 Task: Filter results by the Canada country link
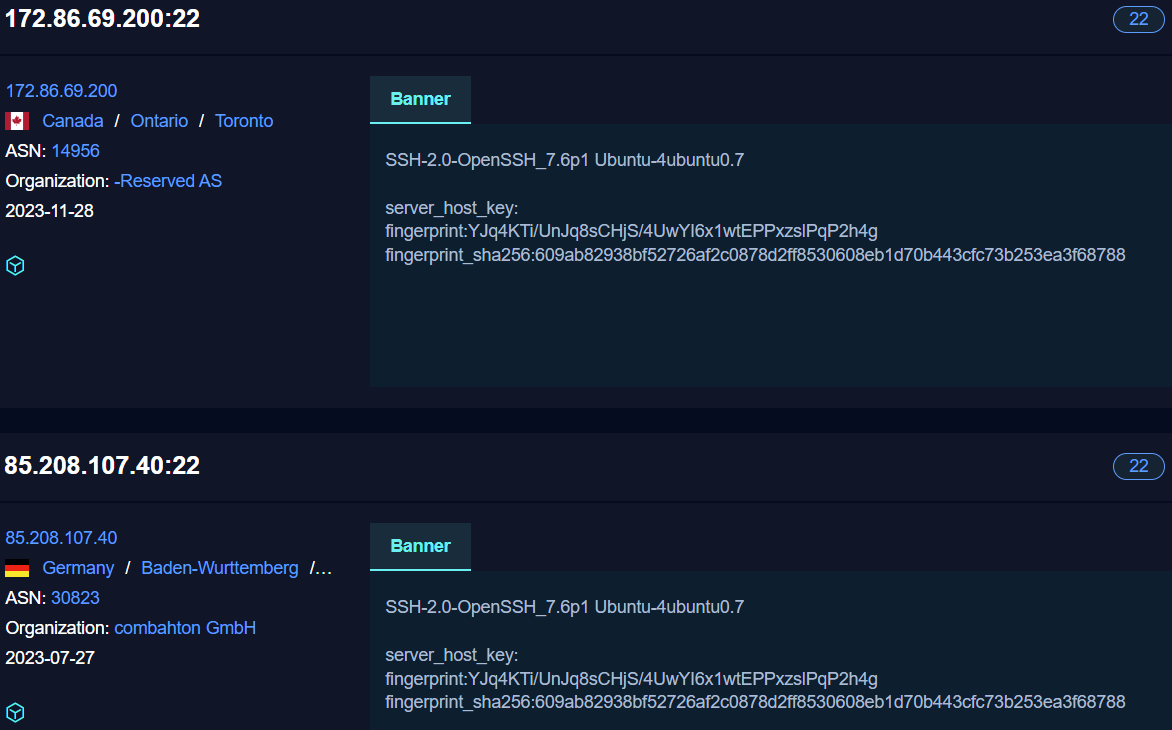coord(72,120)
